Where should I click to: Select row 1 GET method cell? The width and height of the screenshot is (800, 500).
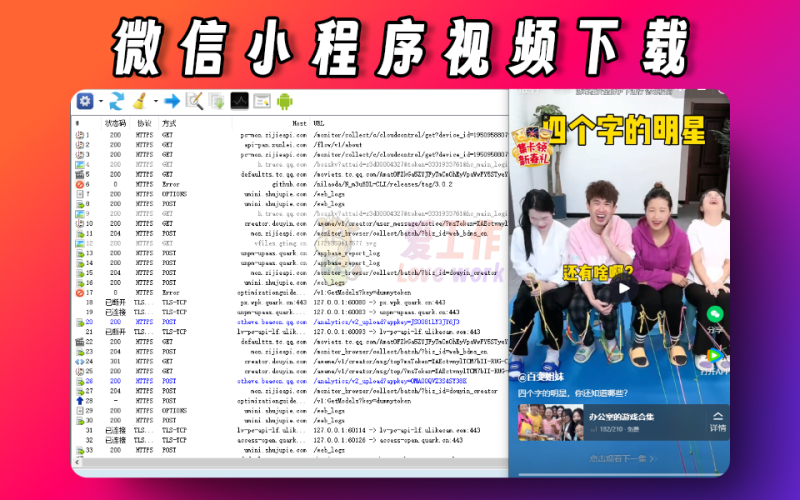pyautogui.click(x=167, y=135)
